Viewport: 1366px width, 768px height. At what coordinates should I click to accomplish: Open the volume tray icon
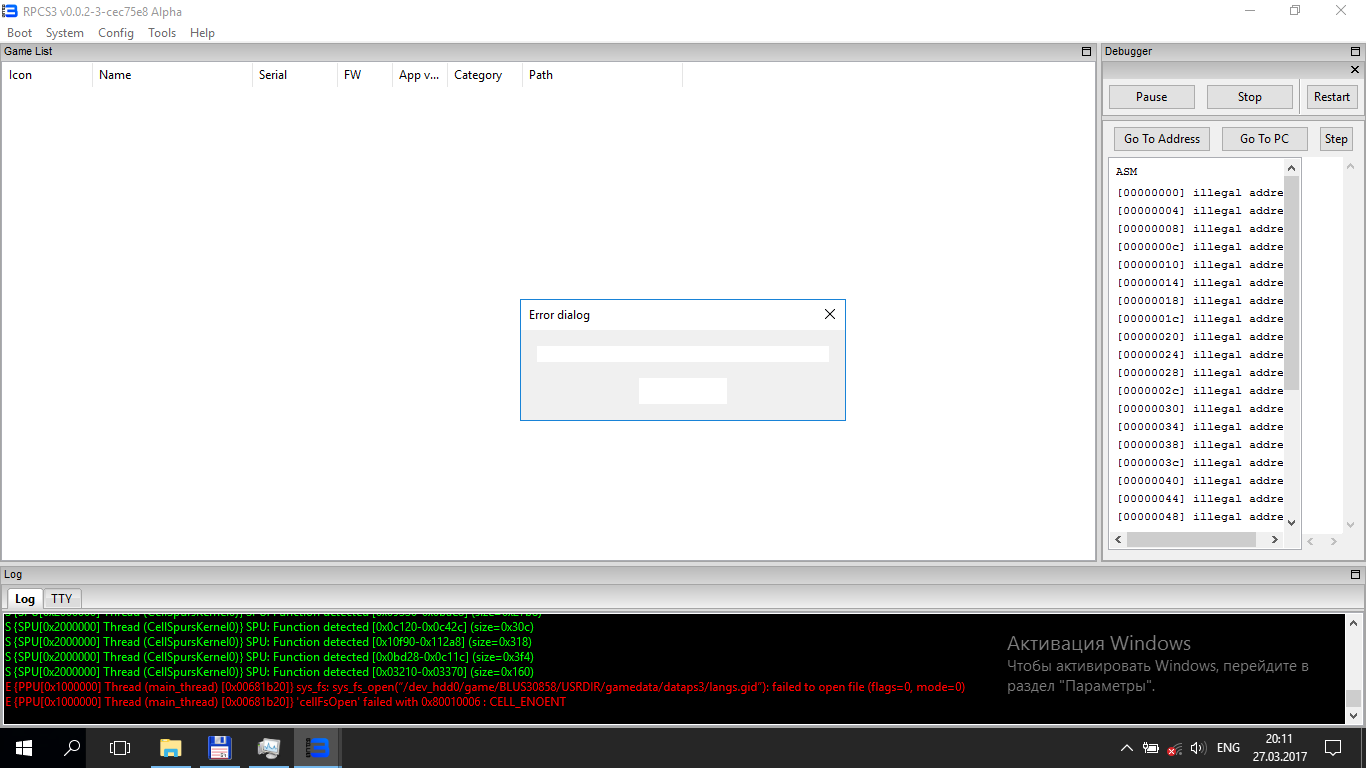1198,748
